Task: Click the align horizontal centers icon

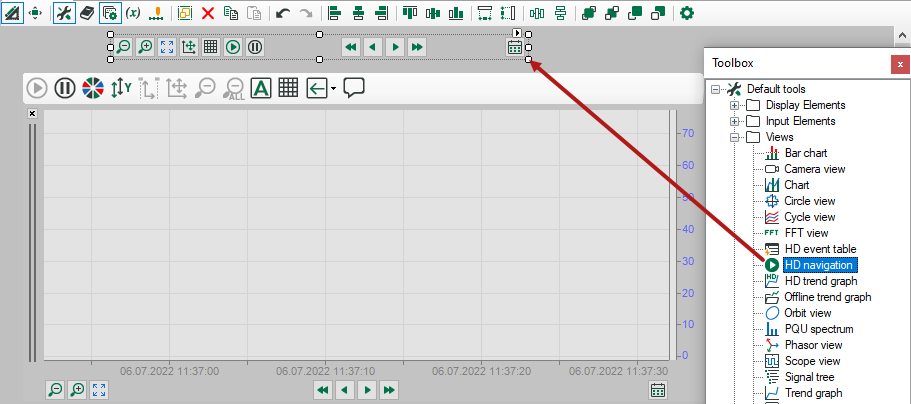Action: click(x=358, y=13)
